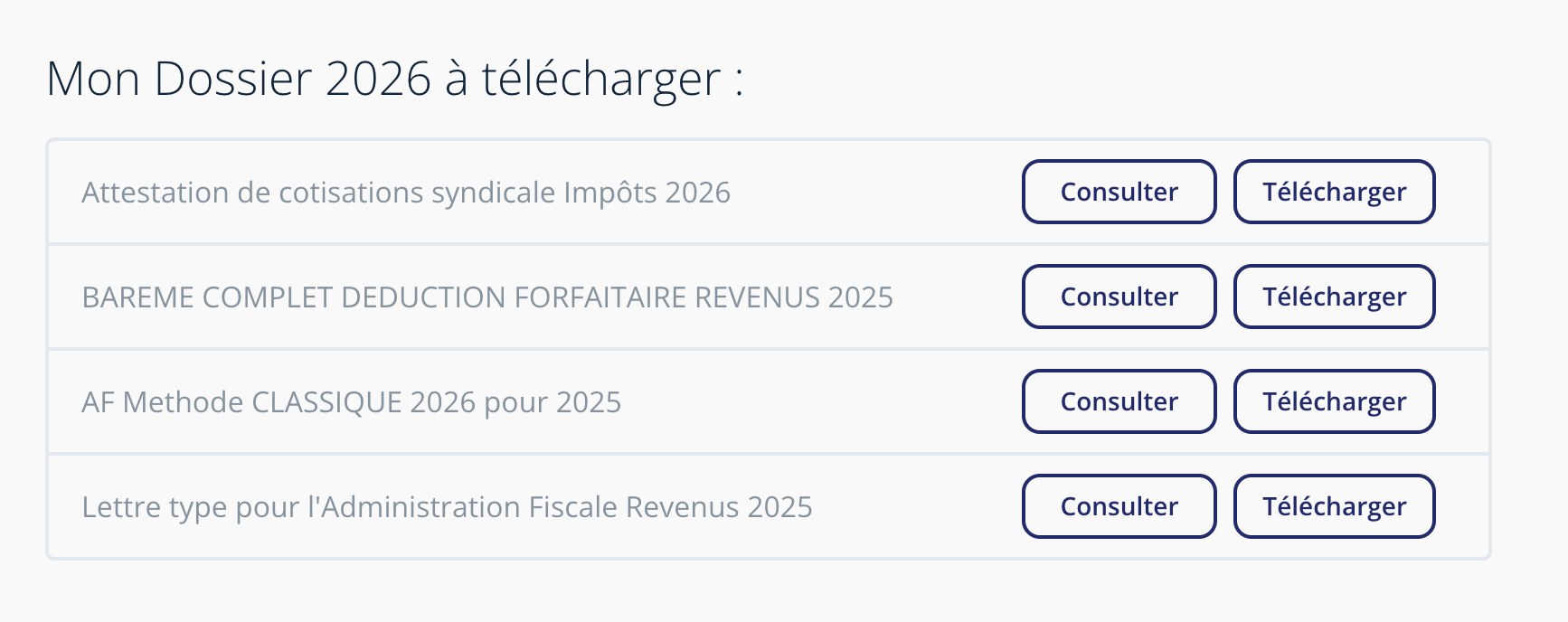Click the "Attestation de cotisations syndicale Impôts 2026" label
Viewport: 1568px width, 622px height.
tap(406, 193)
